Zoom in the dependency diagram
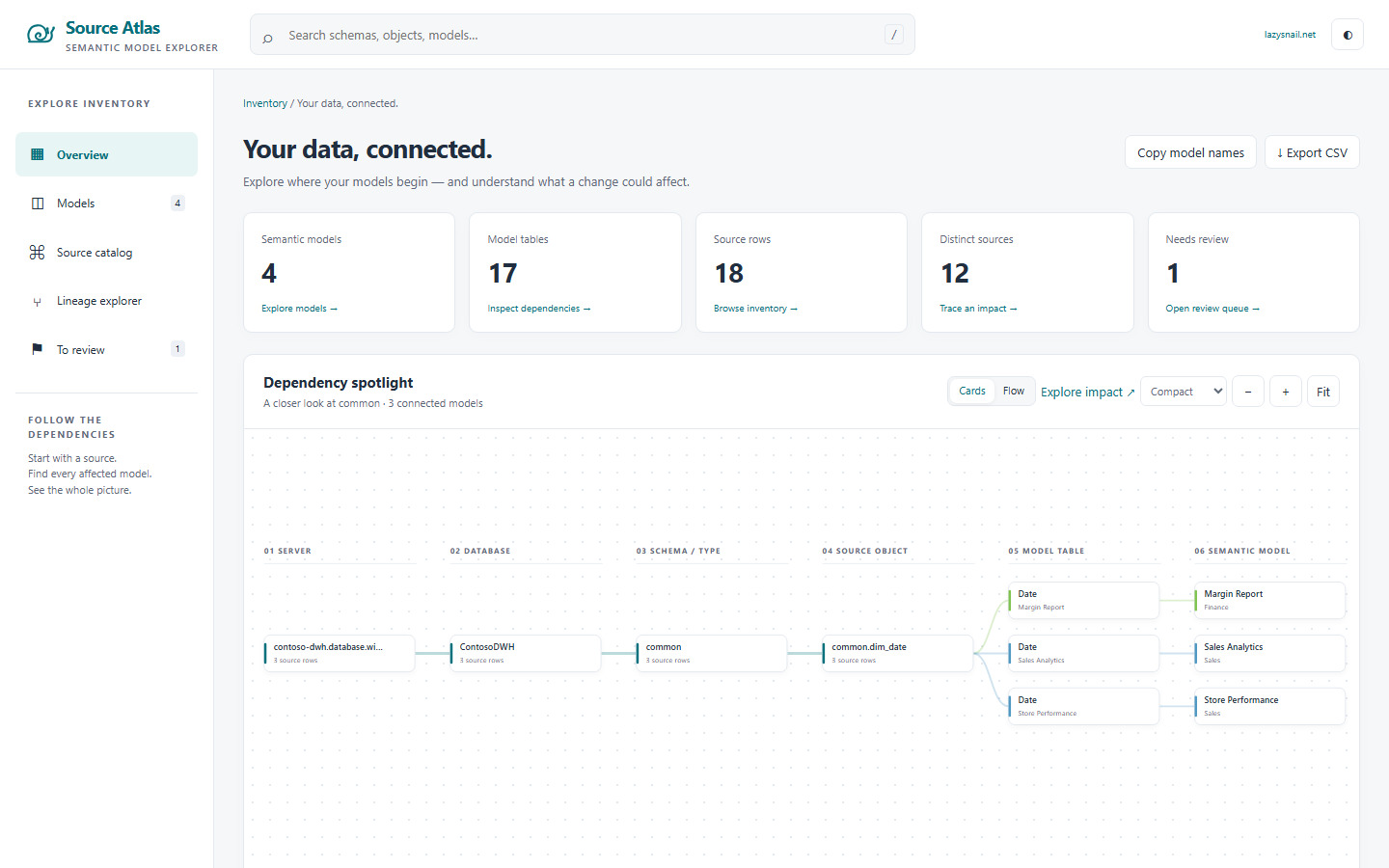Viewport: 1389px width, 868px height. 1286,392
